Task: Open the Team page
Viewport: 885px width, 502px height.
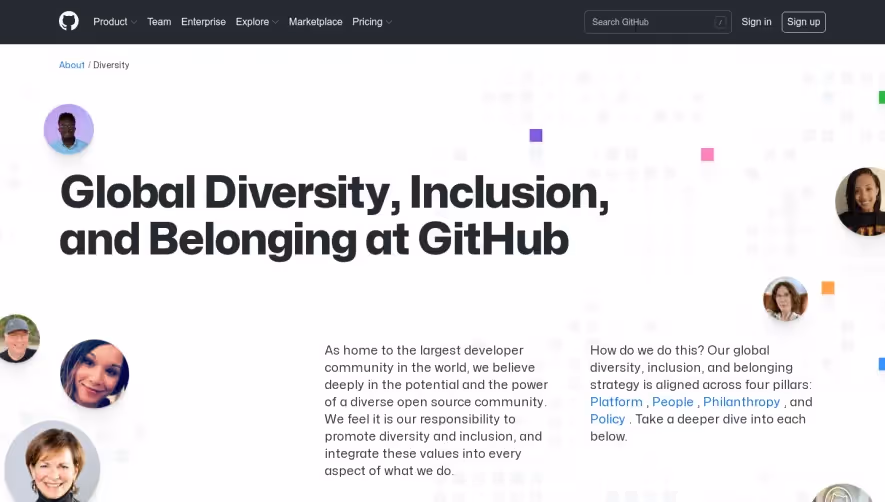Action: pos(159,21)
